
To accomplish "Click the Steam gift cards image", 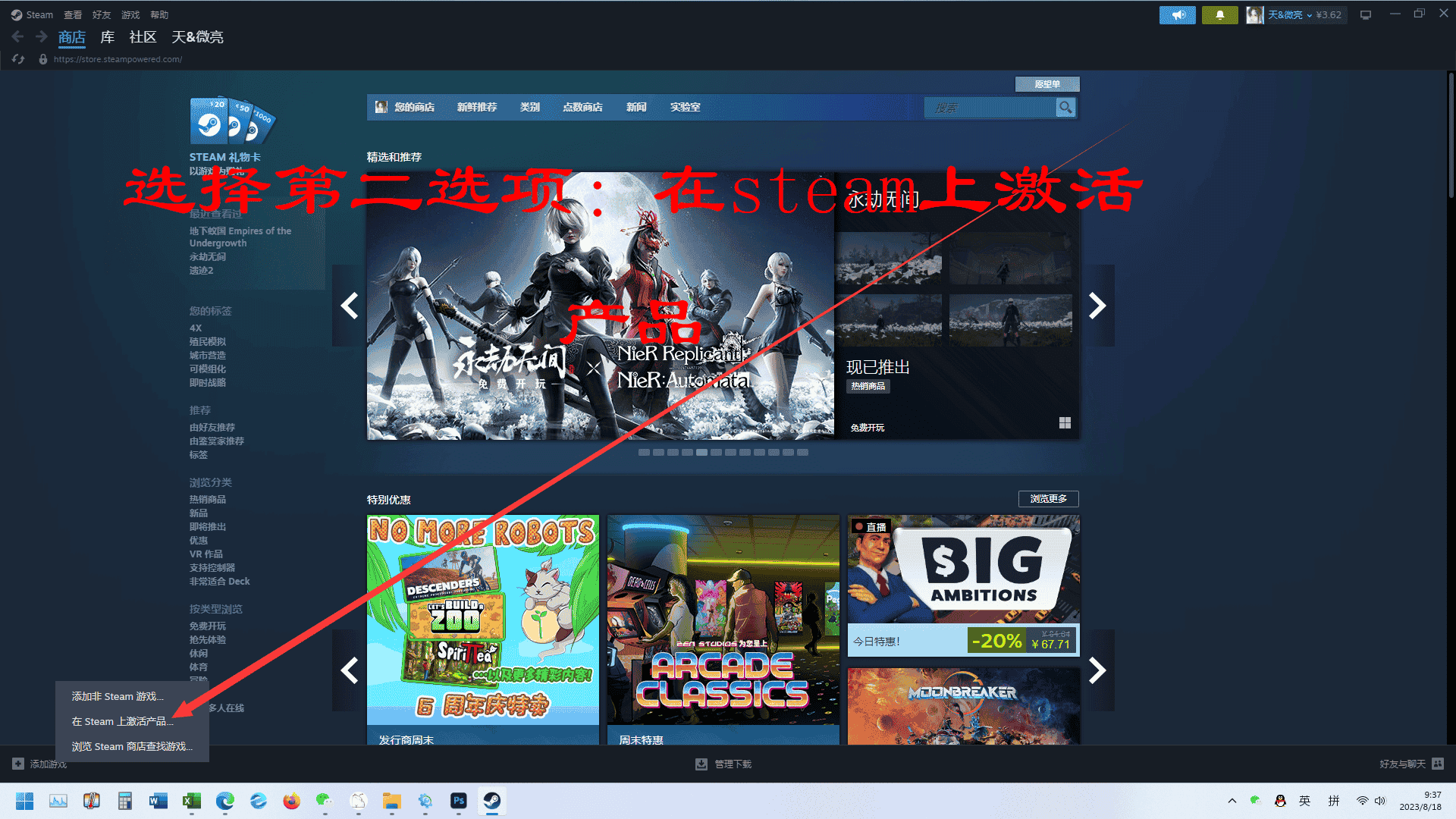I will coord(232,121).
